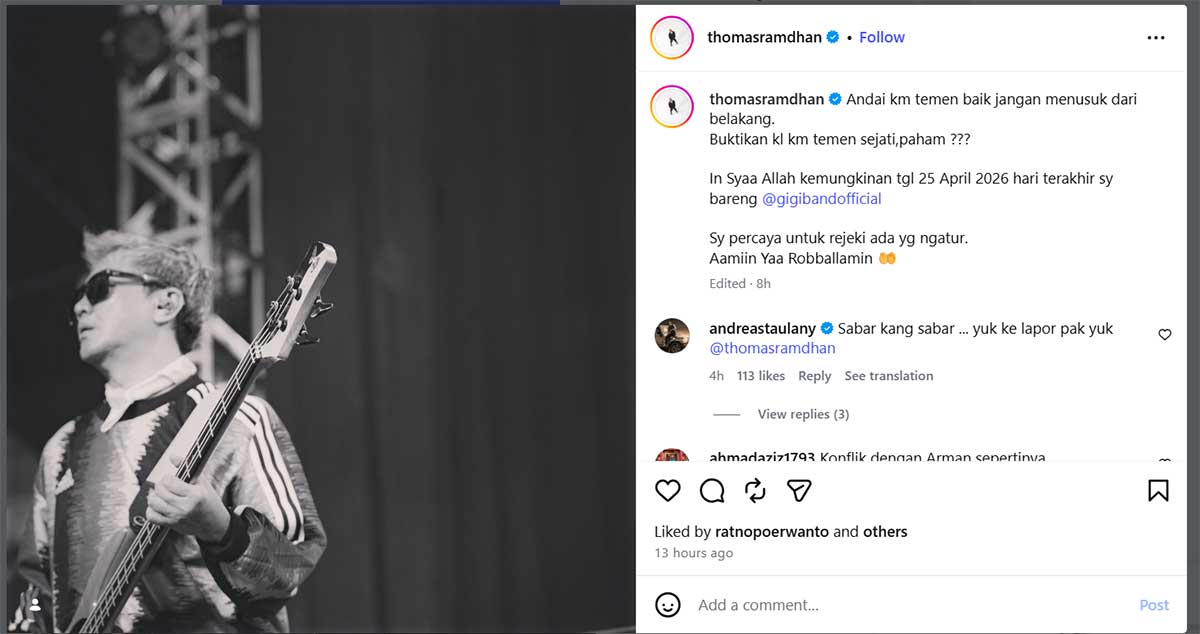The image size is (1200, 634).
Task: Expand replies under andreastaulany's comment
Action: (x=803, y=413)
